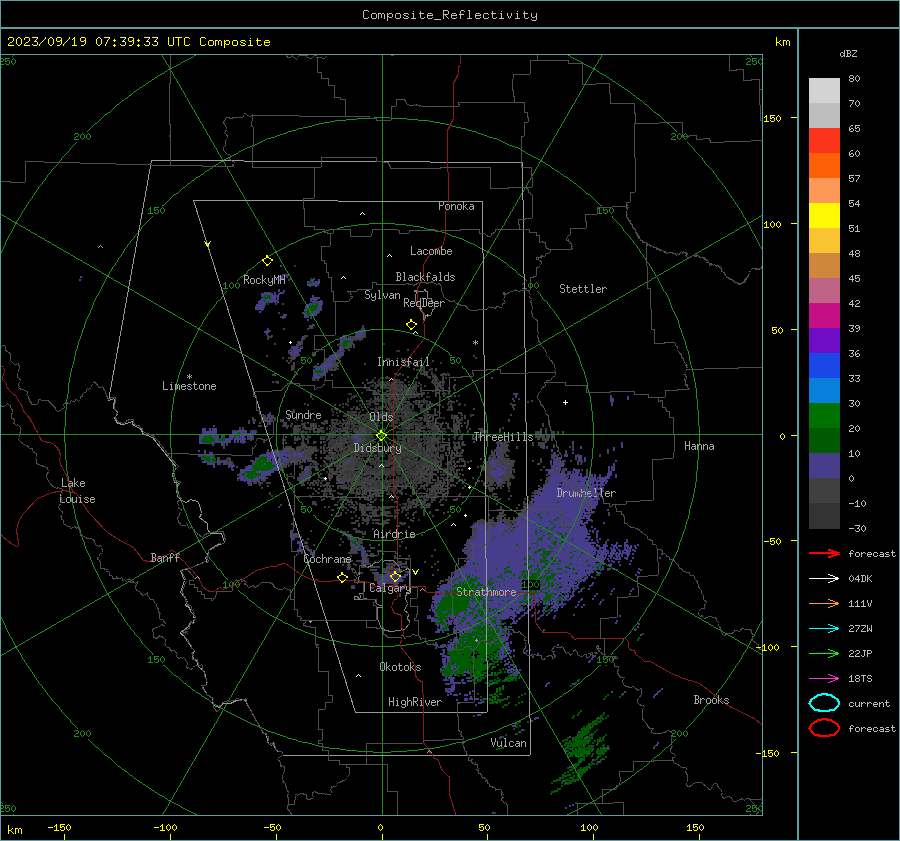Screen dimensions: 900x841
Task: Click the Cochrane city label
Action: click(327, 559)
